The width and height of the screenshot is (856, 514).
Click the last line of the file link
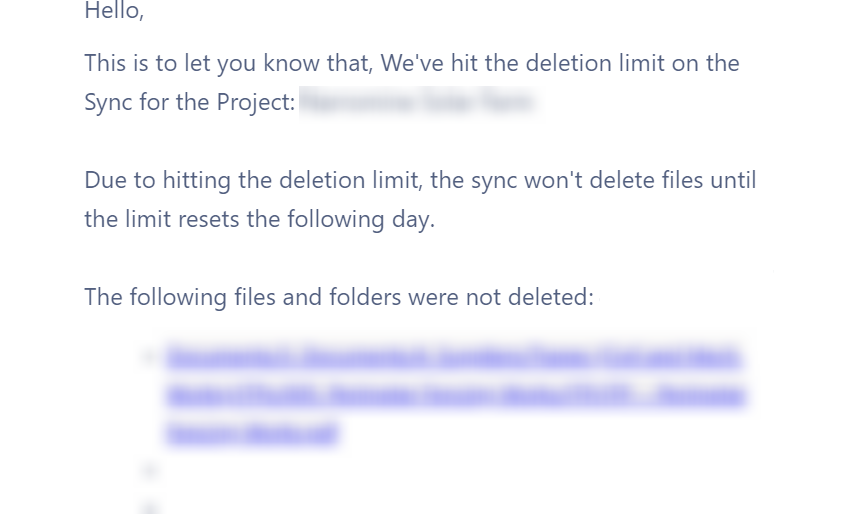(252, 433)
